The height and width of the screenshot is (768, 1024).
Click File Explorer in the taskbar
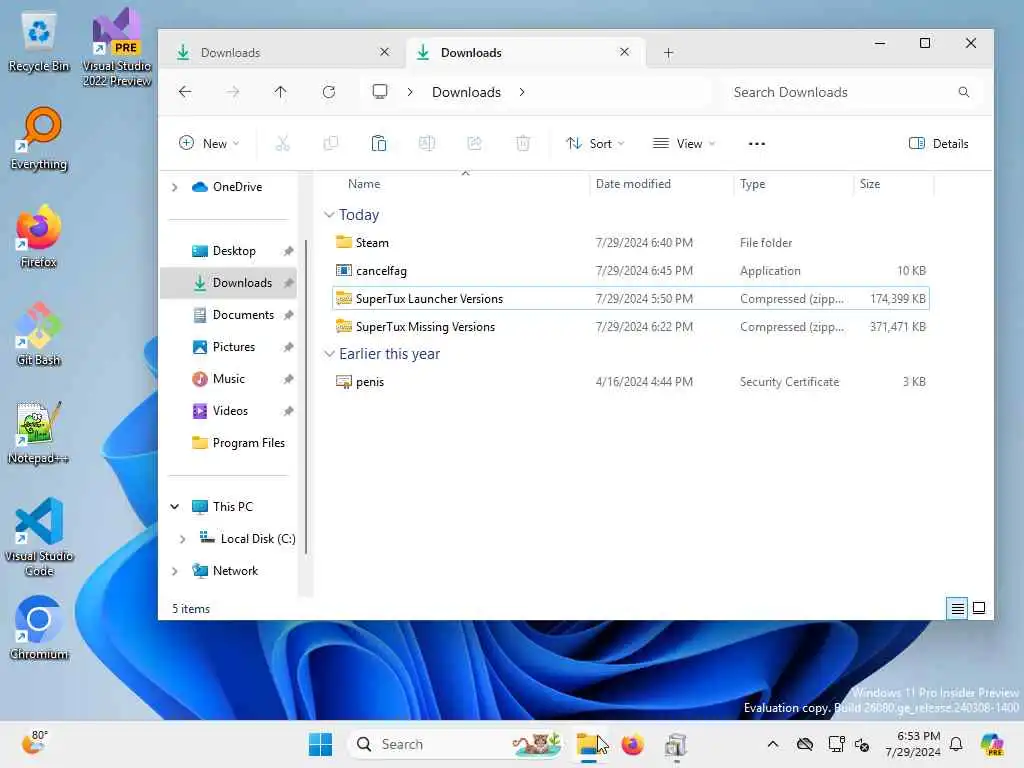tap(588, 744)
